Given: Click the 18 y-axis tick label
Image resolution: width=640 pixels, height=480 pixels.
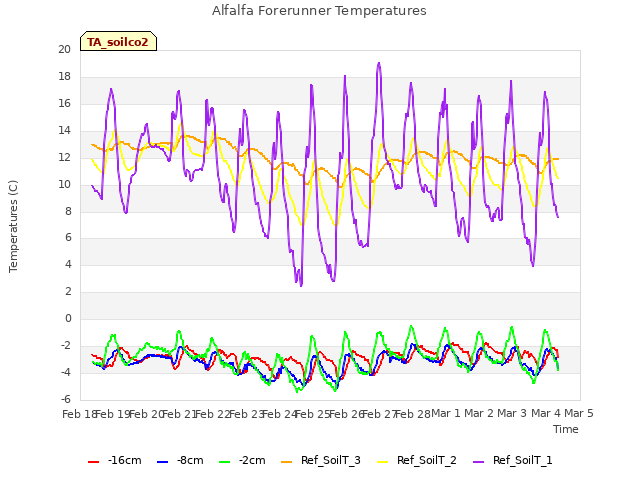Looking at the screenshot, I should (x=64, y=76).
